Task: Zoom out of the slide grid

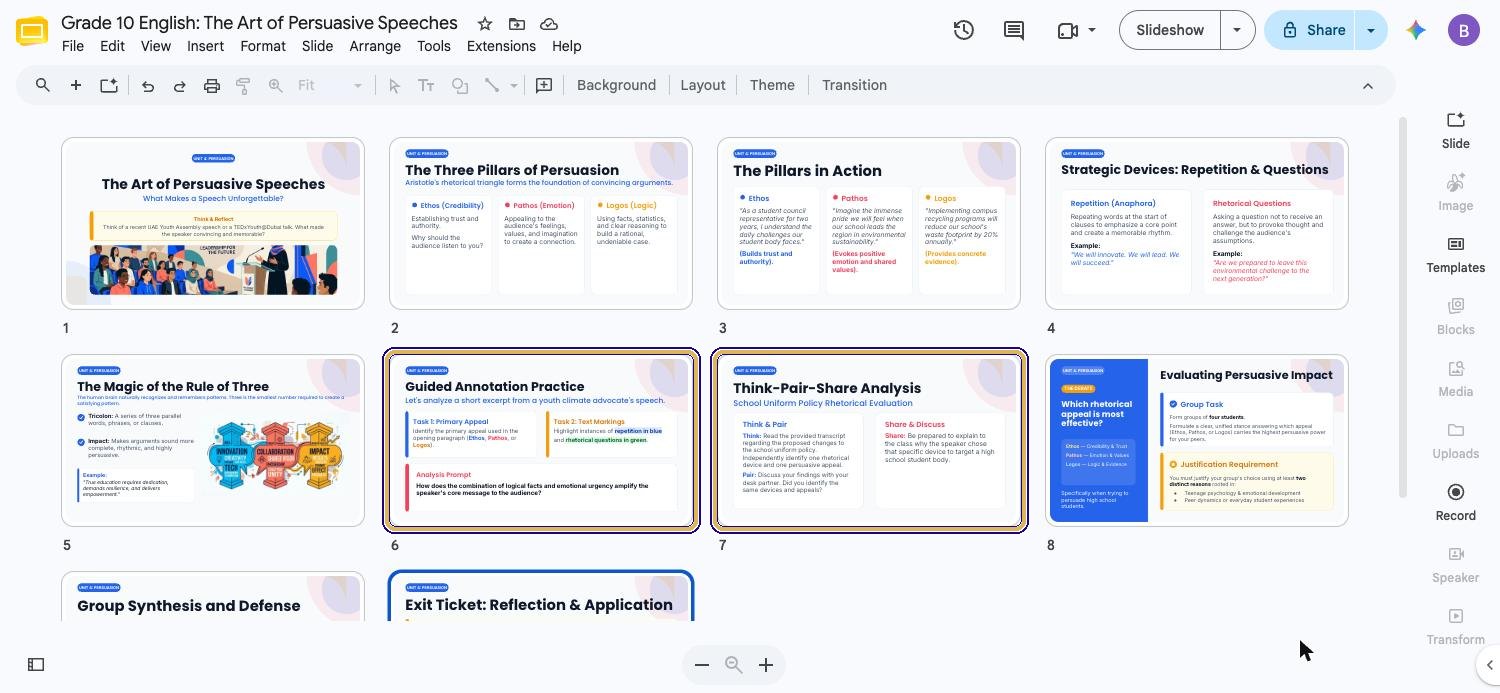Action: point(702,665)
